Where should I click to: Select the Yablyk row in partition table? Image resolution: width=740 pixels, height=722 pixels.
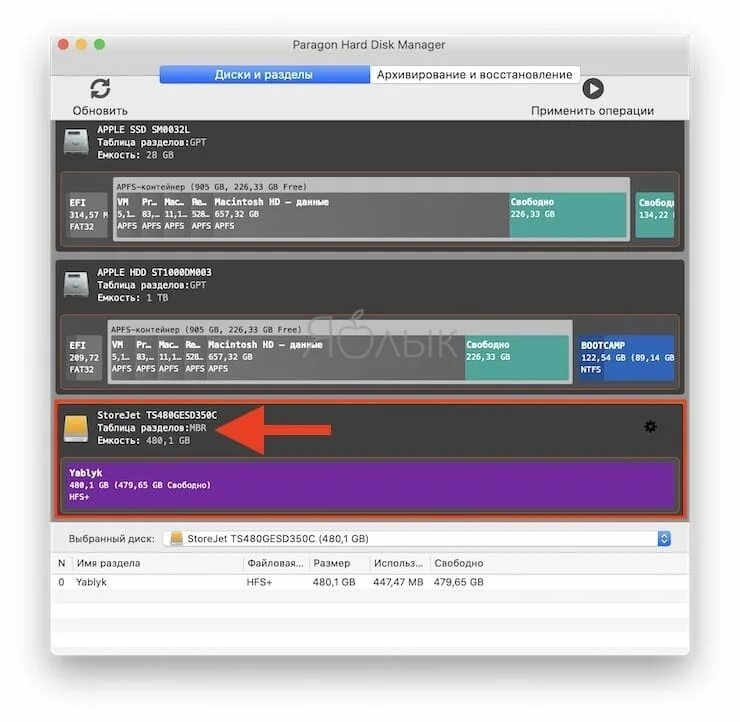point(370,582)
